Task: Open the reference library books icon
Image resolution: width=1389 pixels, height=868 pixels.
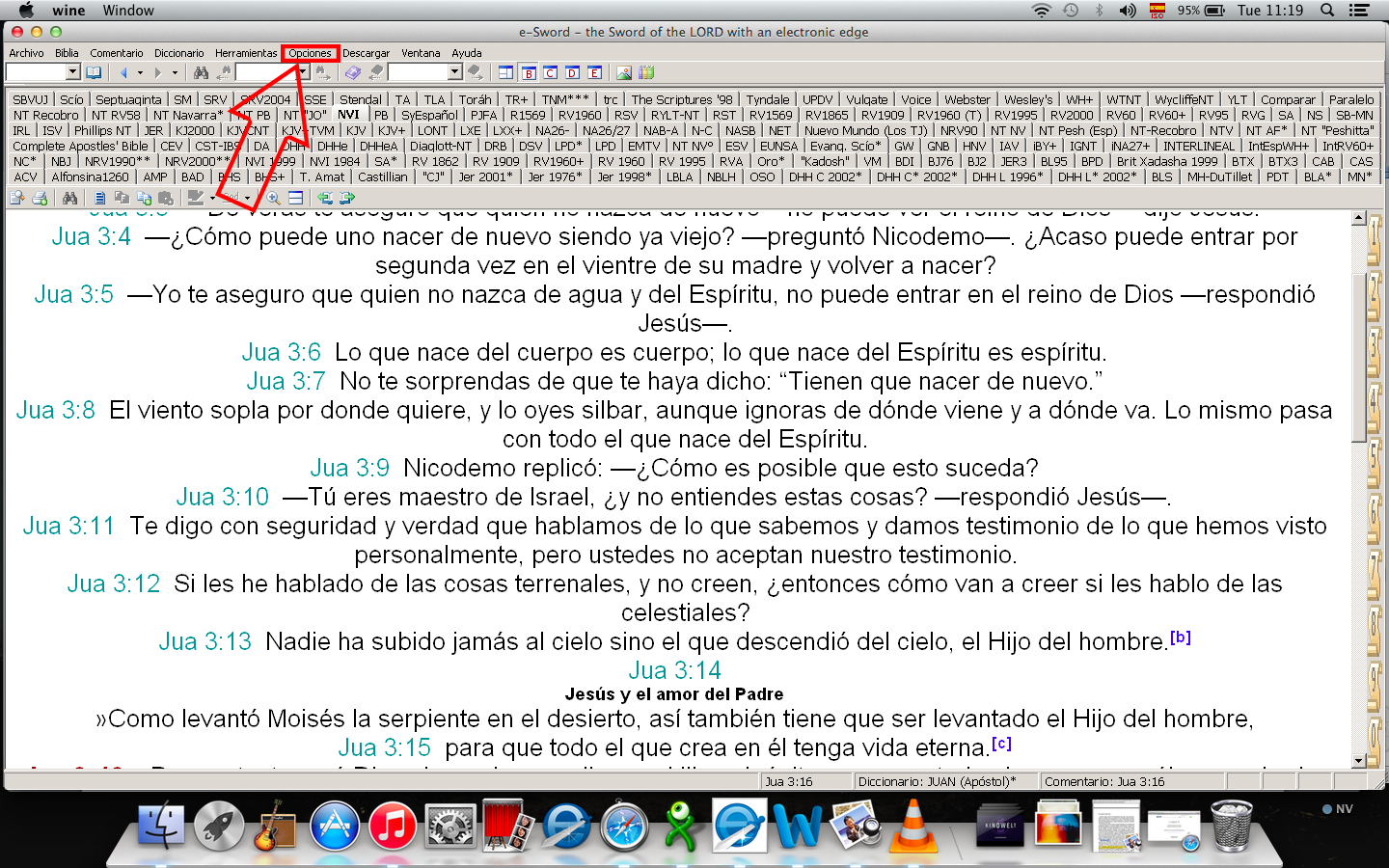Action: [646, 72]
